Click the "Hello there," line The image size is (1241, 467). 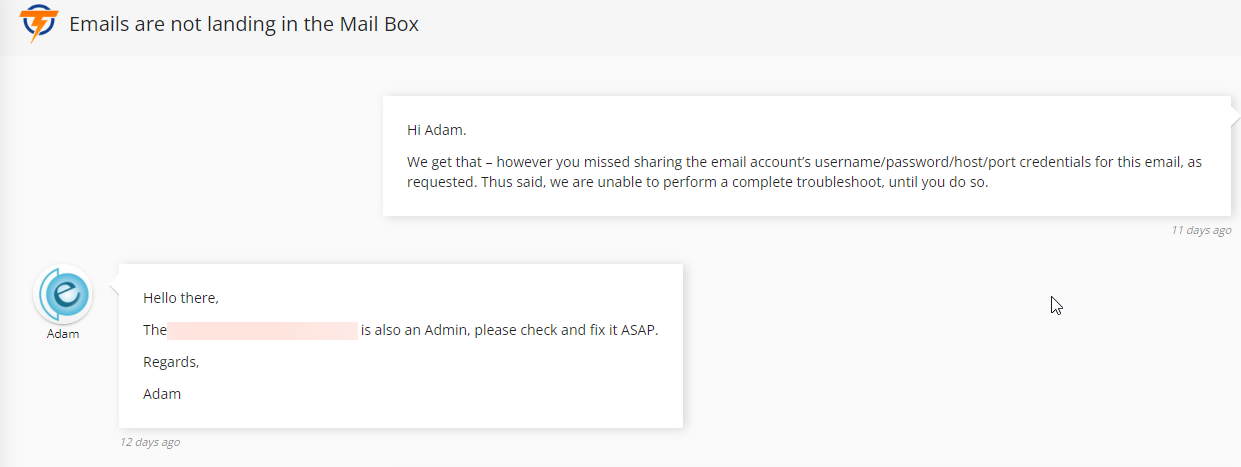(x=181, y=298)
